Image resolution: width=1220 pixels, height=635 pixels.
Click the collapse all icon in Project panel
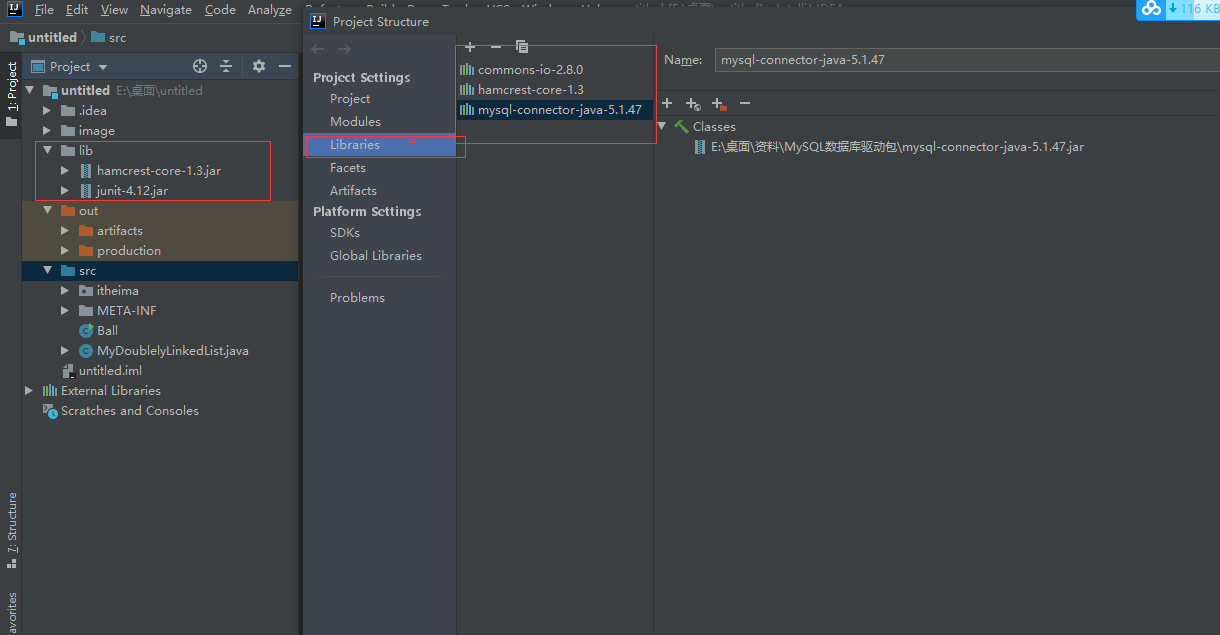pyautogui.click(x=226, y=66)
